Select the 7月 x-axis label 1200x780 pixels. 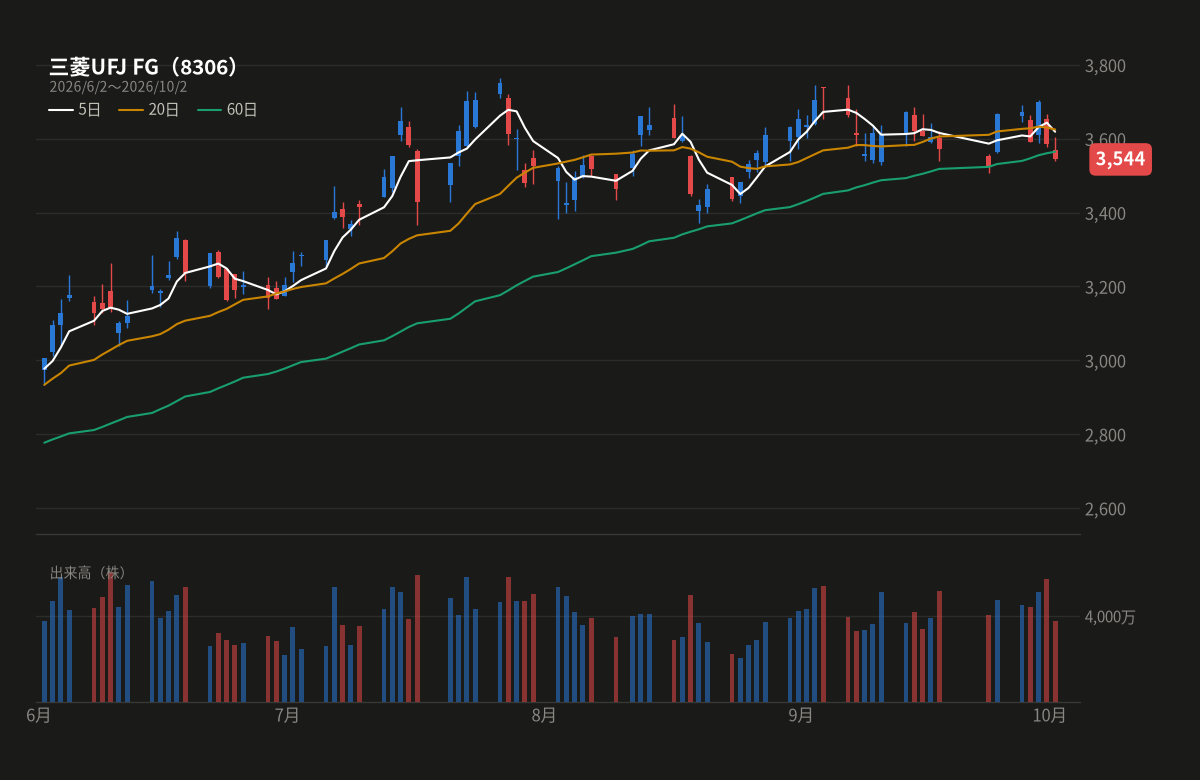287,715
